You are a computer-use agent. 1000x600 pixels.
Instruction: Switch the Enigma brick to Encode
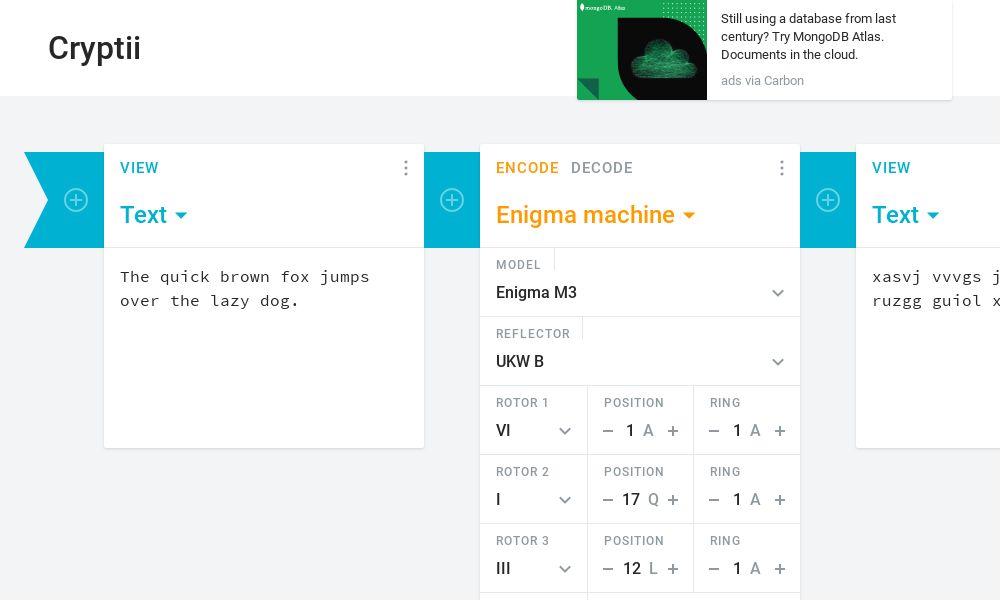tap(527, 168)
